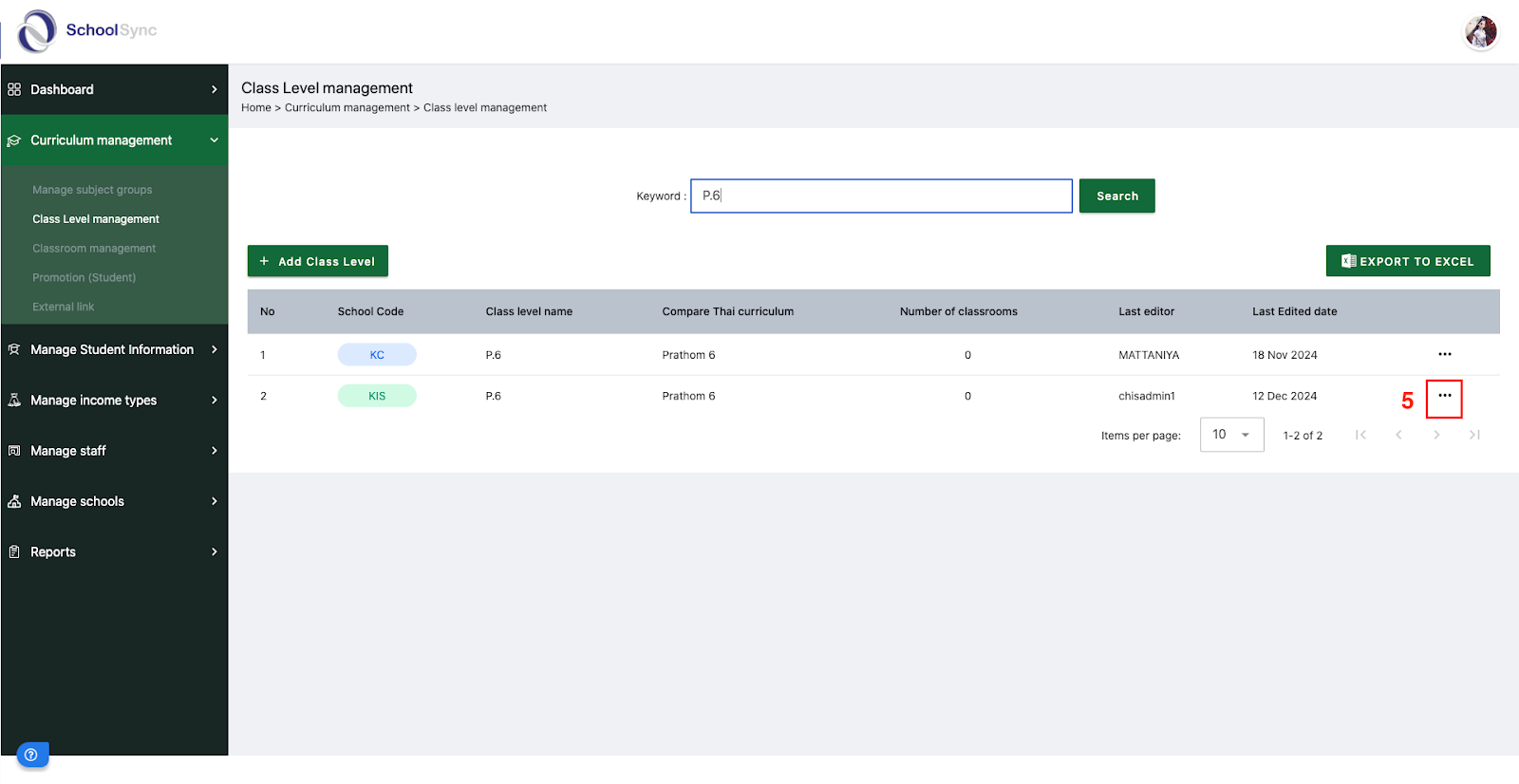Screen dimensions: 1519x784
Task: Click the Class level name column header
Action: [x=529, y=311]
